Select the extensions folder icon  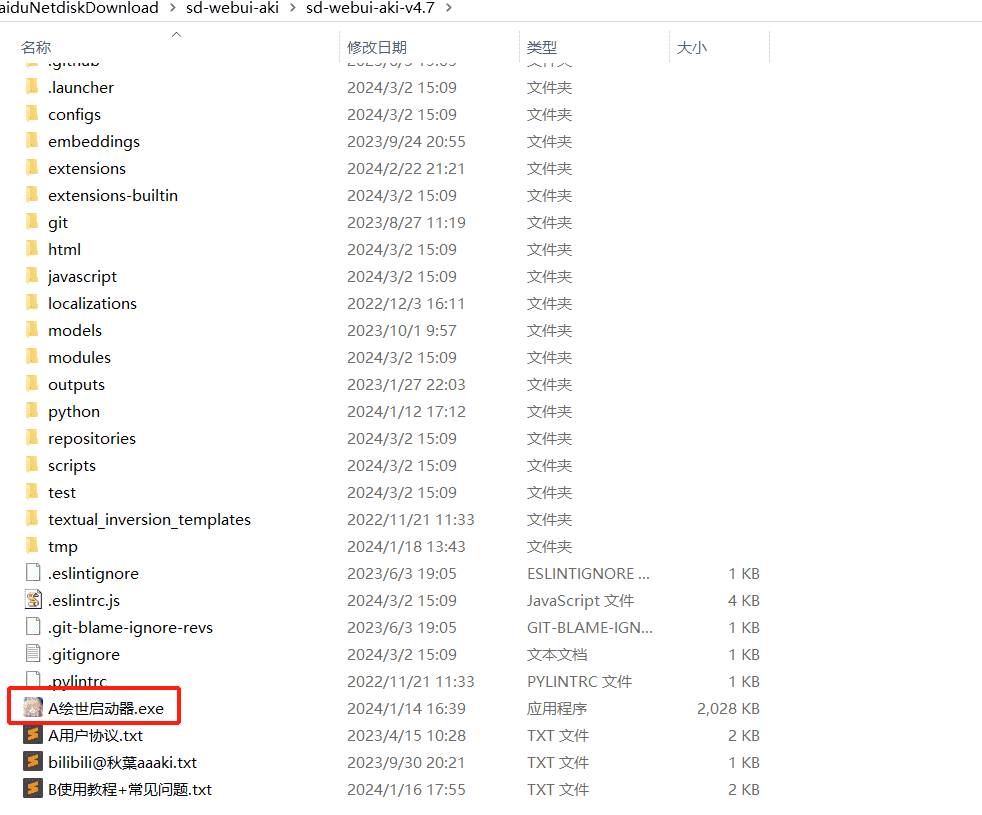(x=33, y=168)
